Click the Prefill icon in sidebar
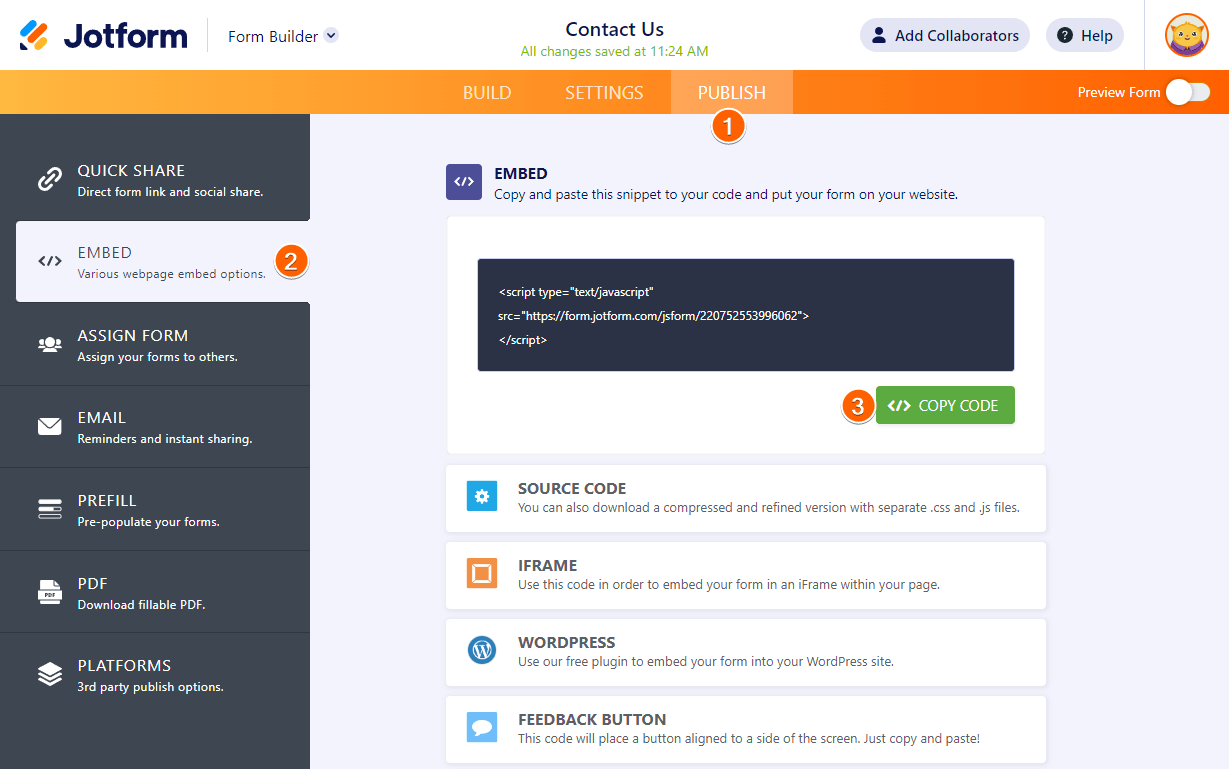 tap(50, 509)
